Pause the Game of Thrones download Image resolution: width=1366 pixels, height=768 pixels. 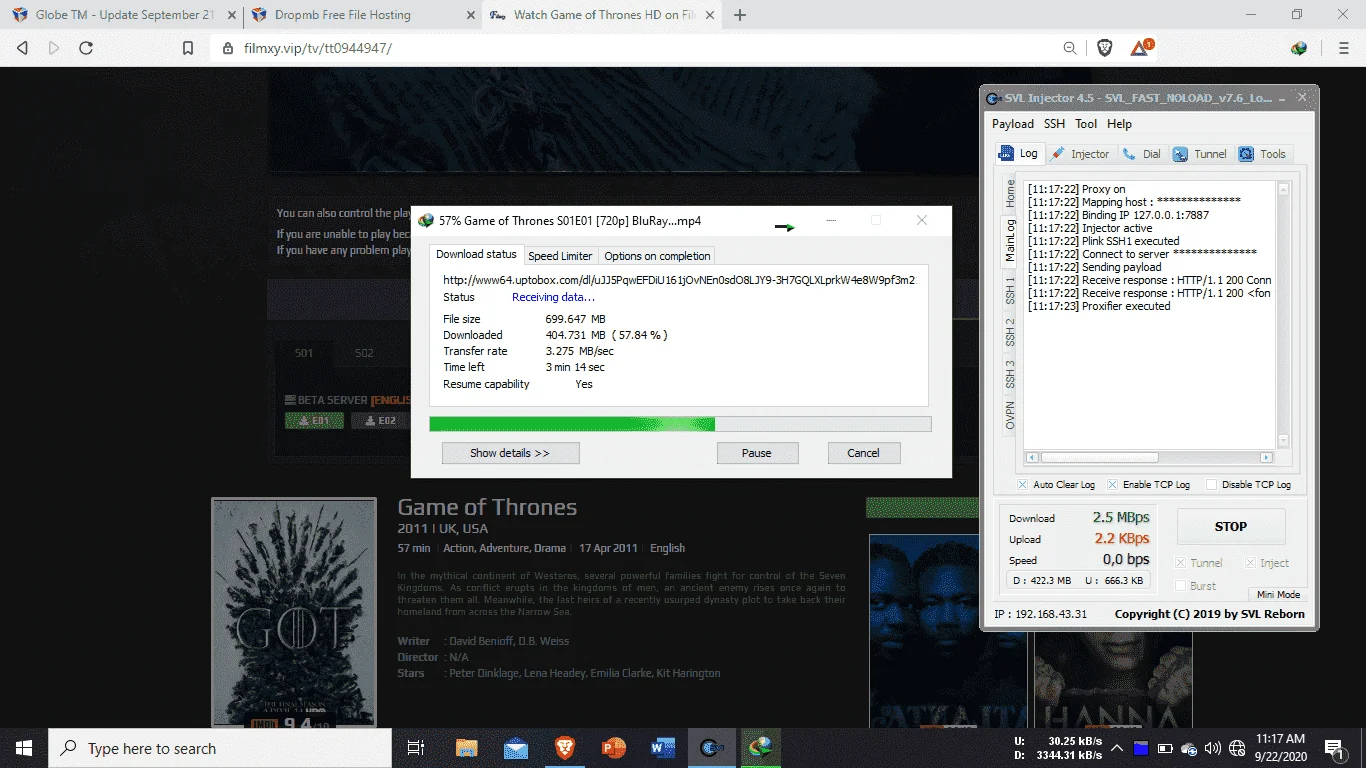point(757,453)
